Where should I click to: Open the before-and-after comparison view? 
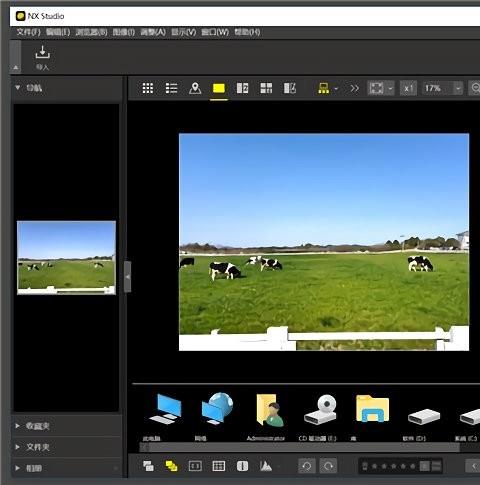pyautogui.click(x=290, y=88)
